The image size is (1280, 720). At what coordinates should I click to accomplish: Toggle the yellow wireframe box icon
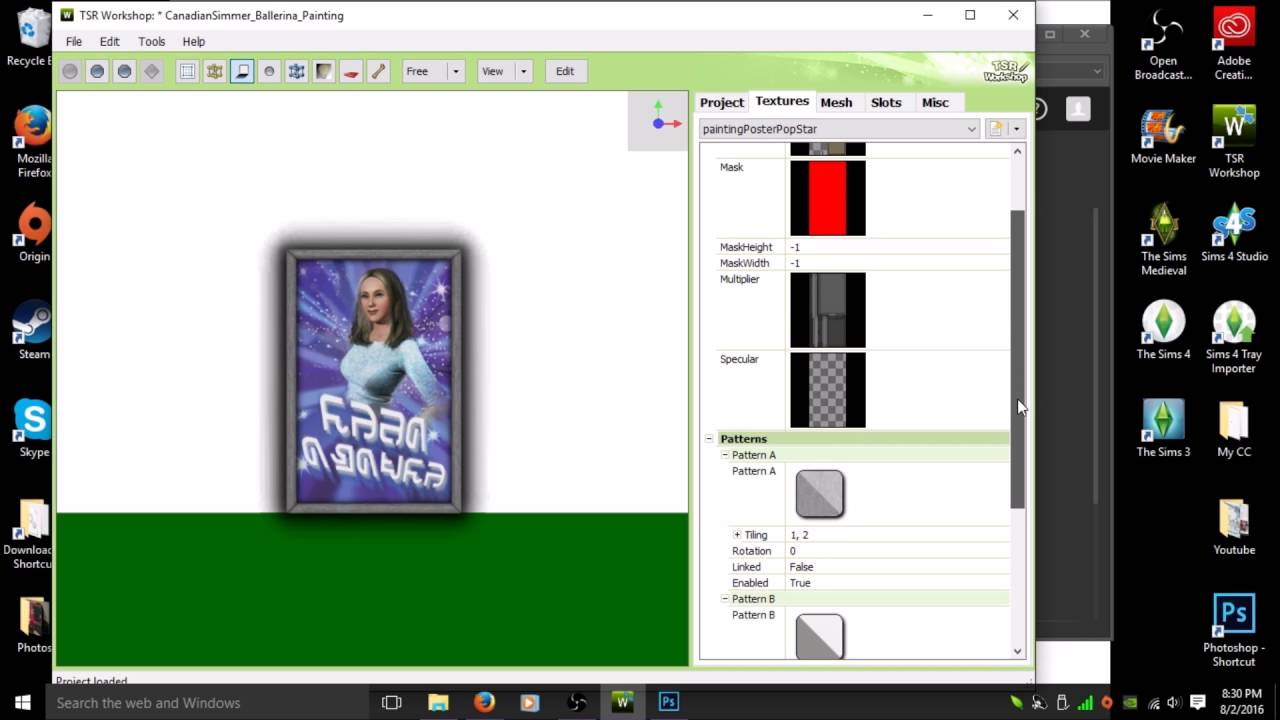(x=214, y=71)
